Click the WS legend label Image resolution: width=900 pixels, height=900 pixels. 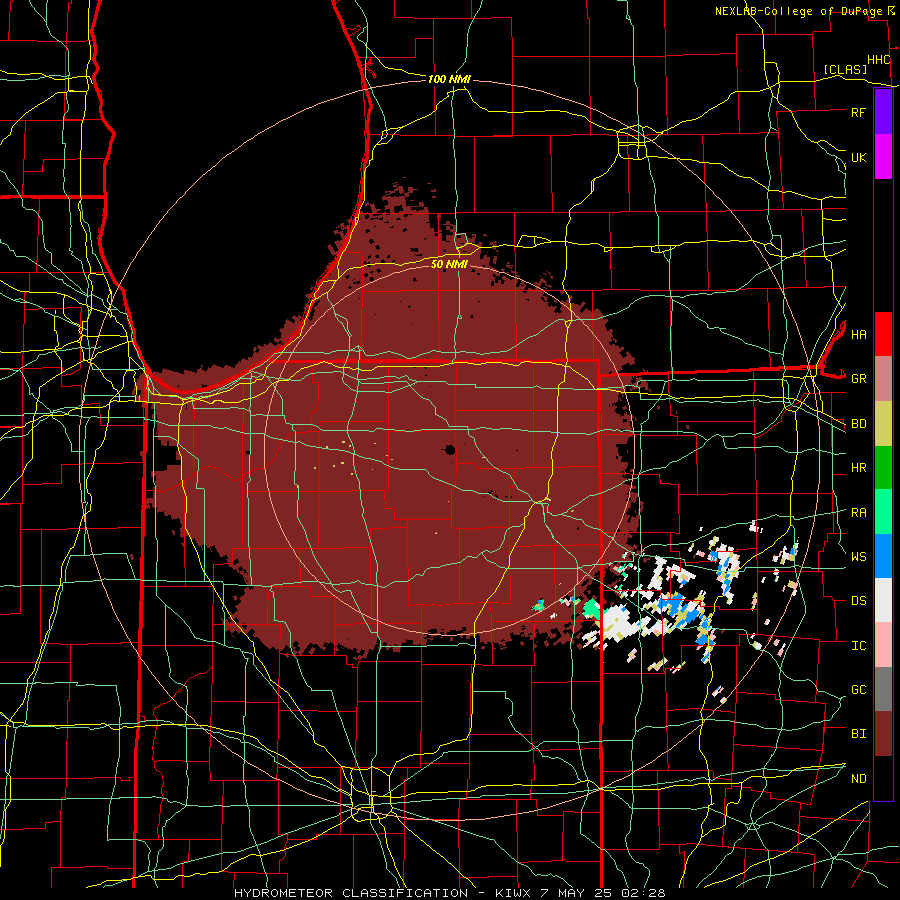point(858,557)
